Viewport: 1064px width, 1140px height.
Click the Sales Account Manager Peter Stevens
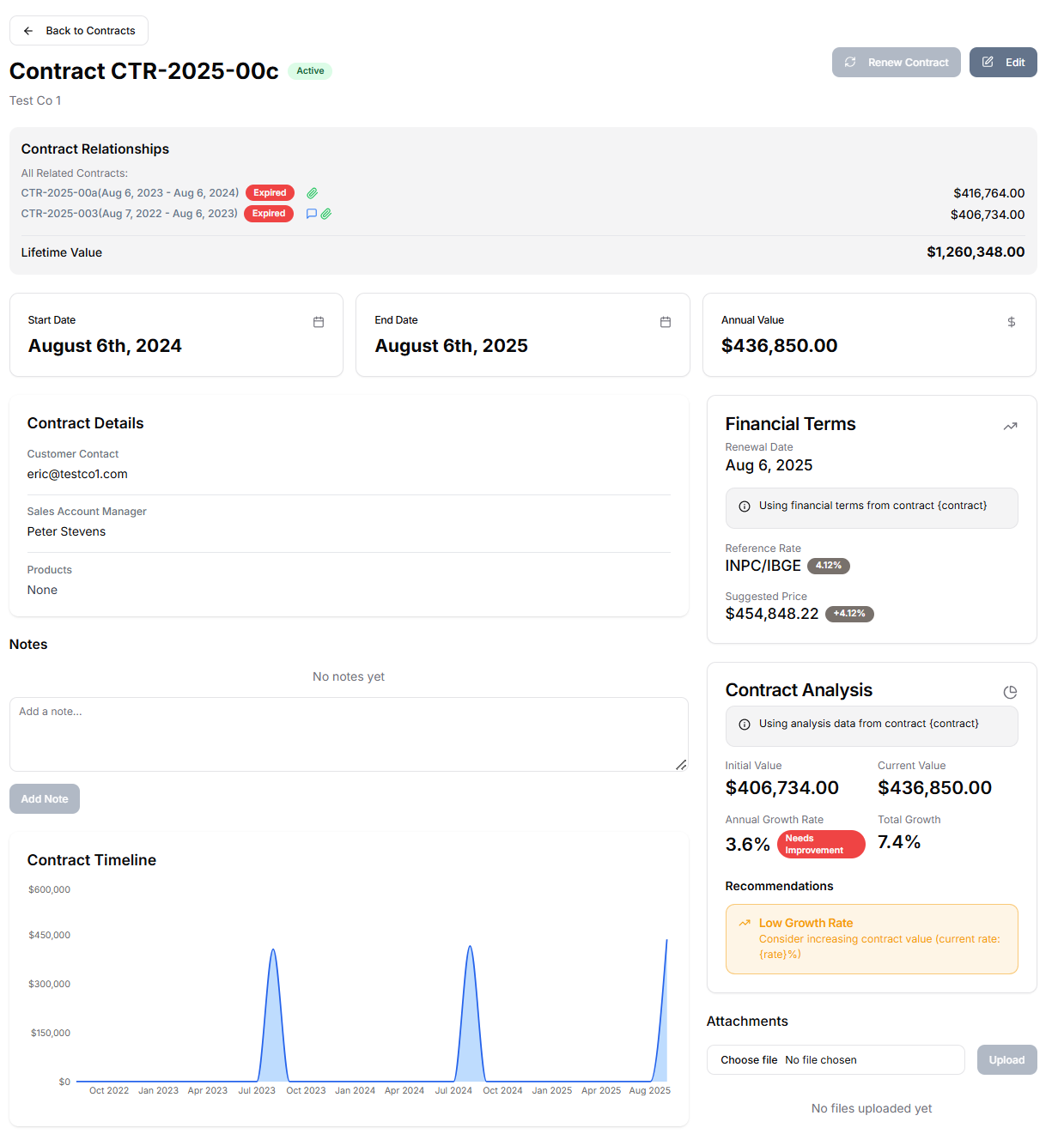66,531
